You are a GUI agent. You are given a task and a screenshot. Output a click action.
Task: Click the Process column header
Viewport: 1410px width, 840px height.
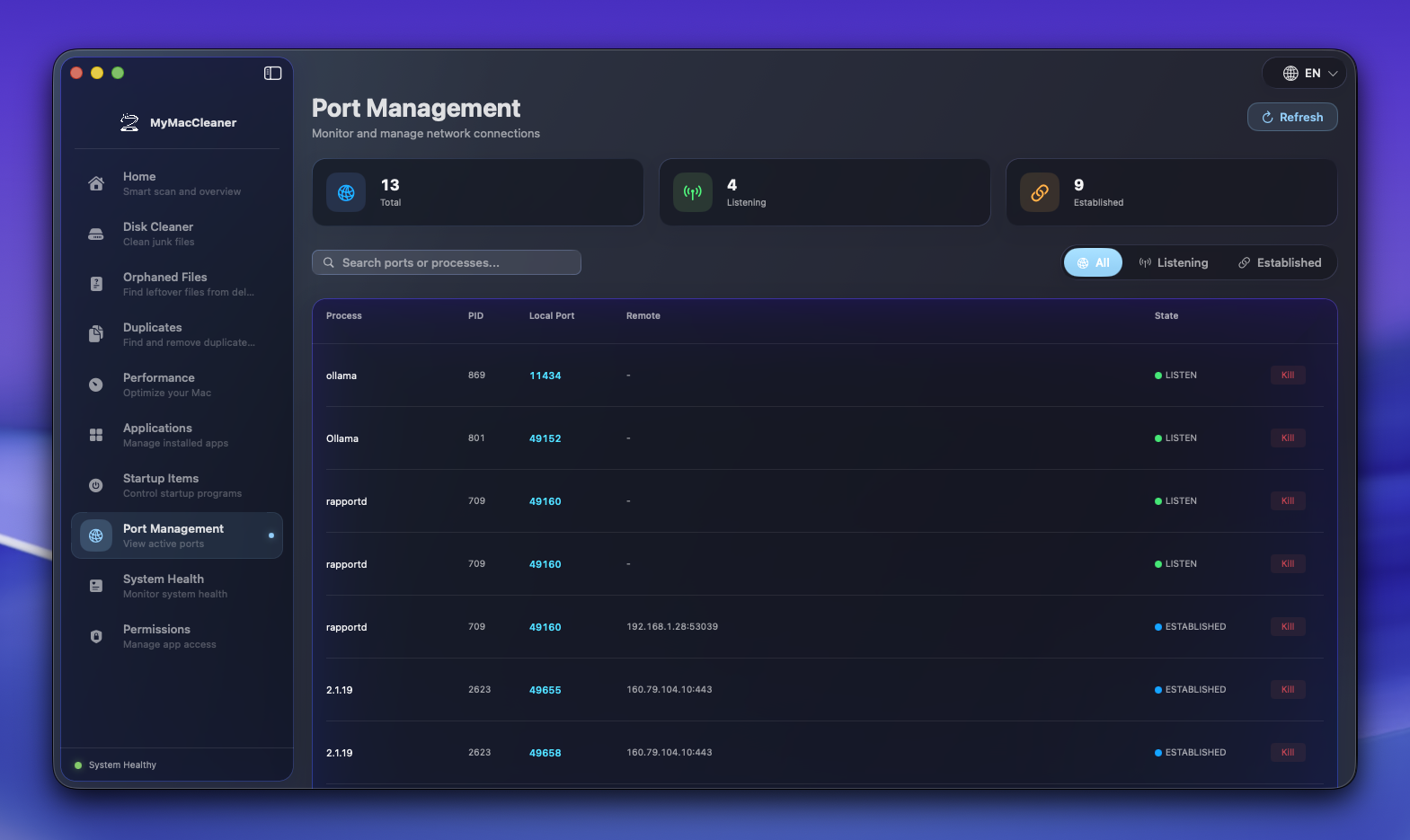coord(344,315)
